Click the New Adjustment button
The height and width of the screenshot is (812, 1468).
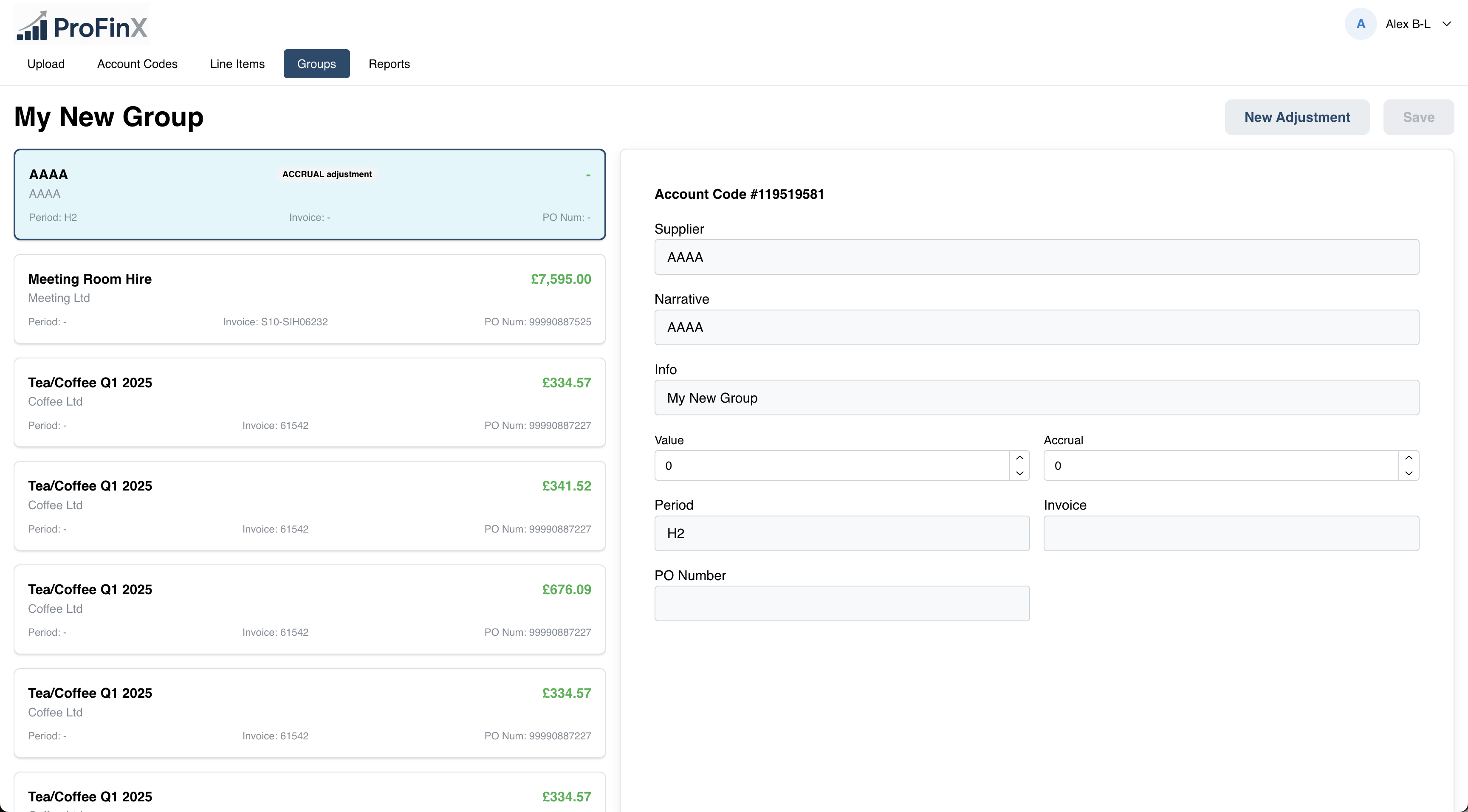1296,117
